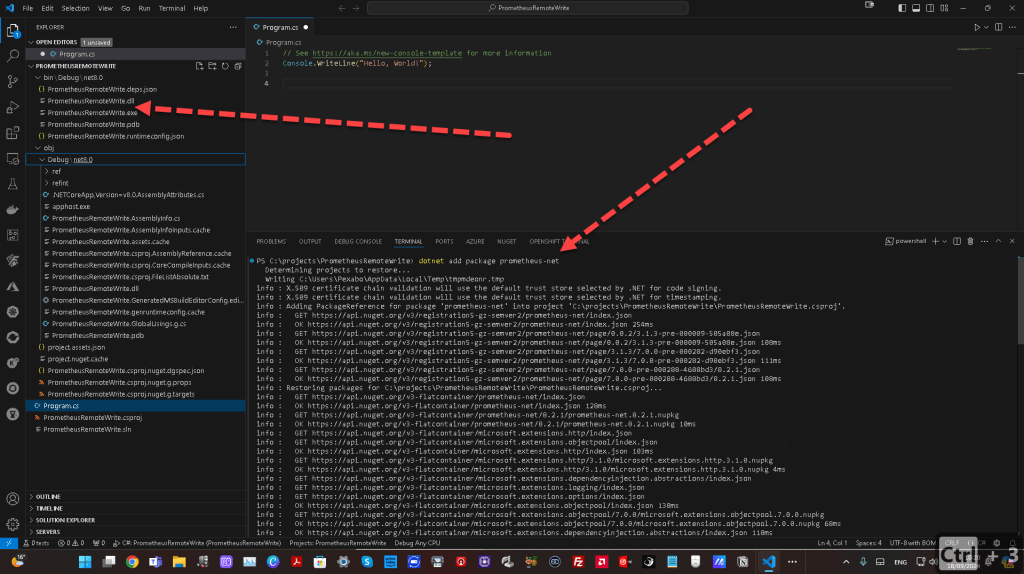Open Google Chrome from taskbar

click(x=132, y=562)
